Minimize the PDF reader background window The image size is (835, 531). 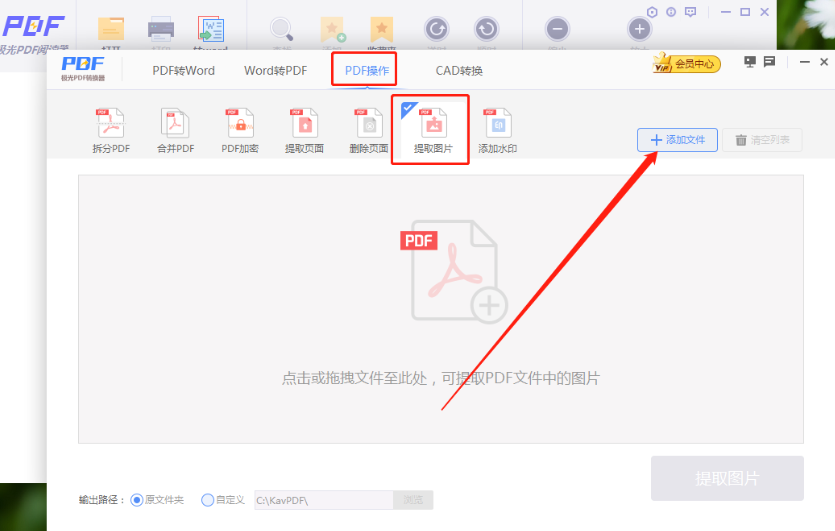(x=725, y=12)
